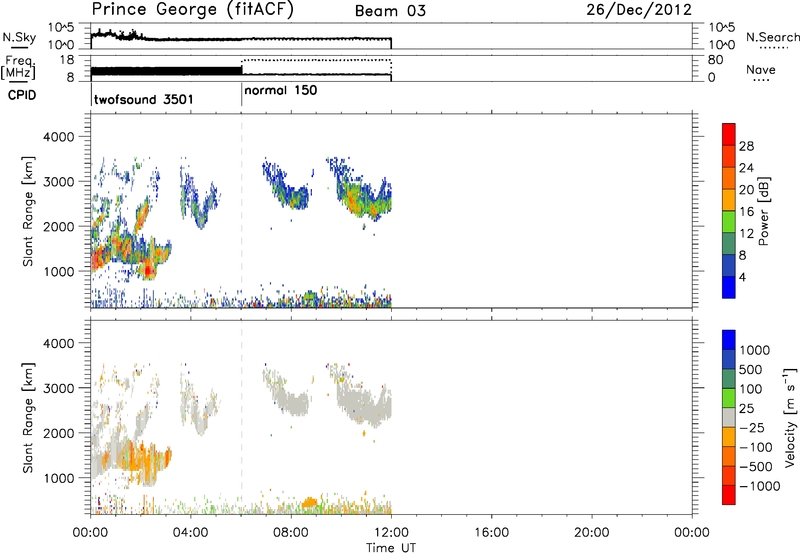Click the '04:00' time axis label
800x554 pixels.
tap(191, 533)
